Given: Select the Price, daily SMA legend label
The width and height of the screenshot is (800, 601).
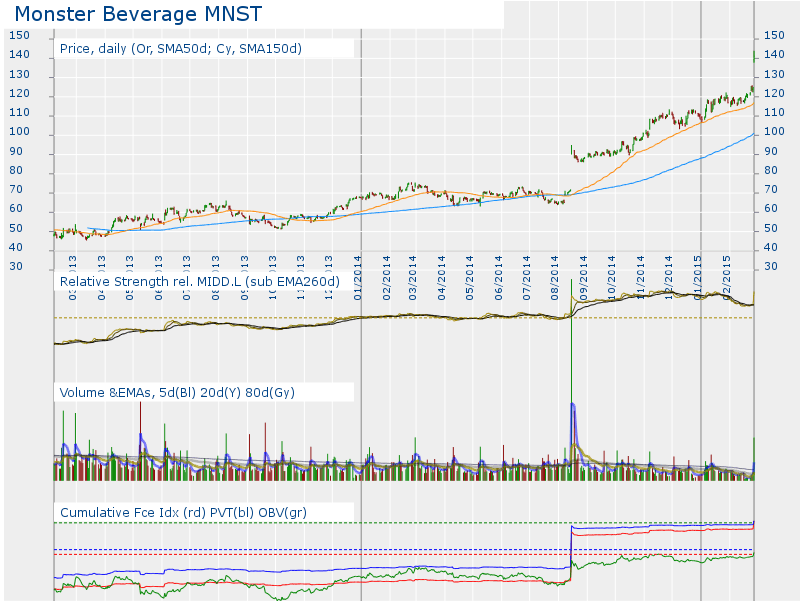Looking at the screenshot, I should pyautogui.click(x=181, y=48).
